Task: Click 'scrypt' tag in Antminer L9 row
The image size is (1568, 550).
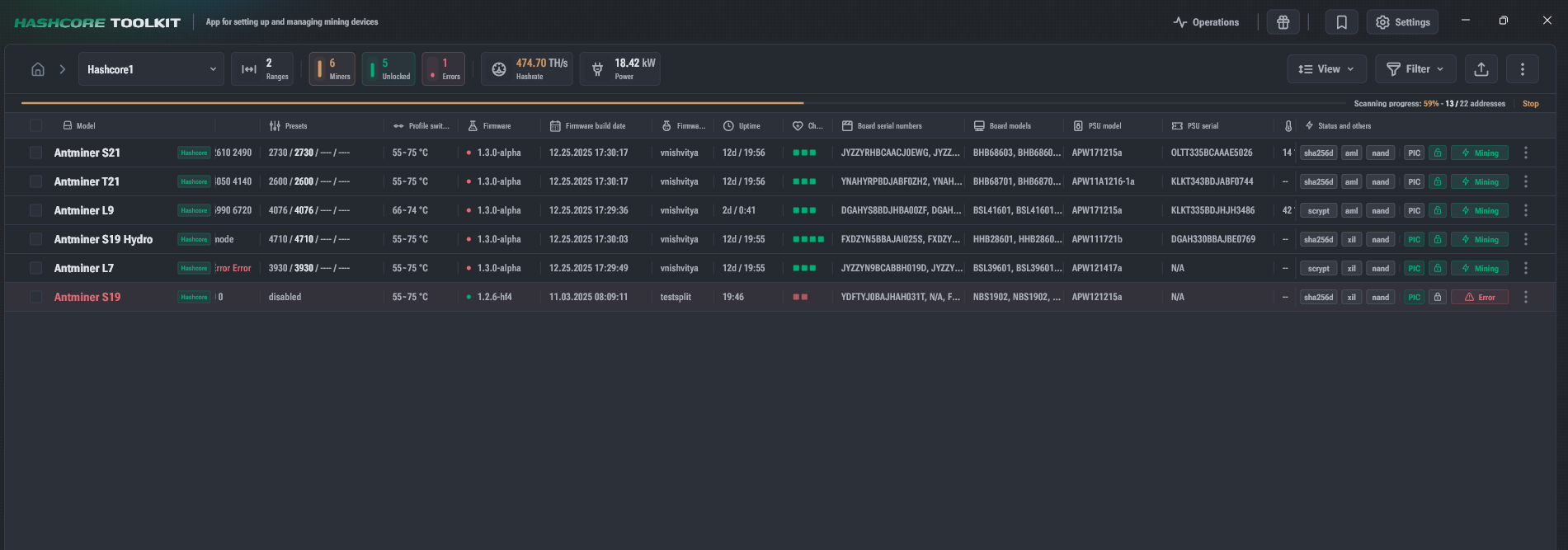Action: coord(1318,210)
